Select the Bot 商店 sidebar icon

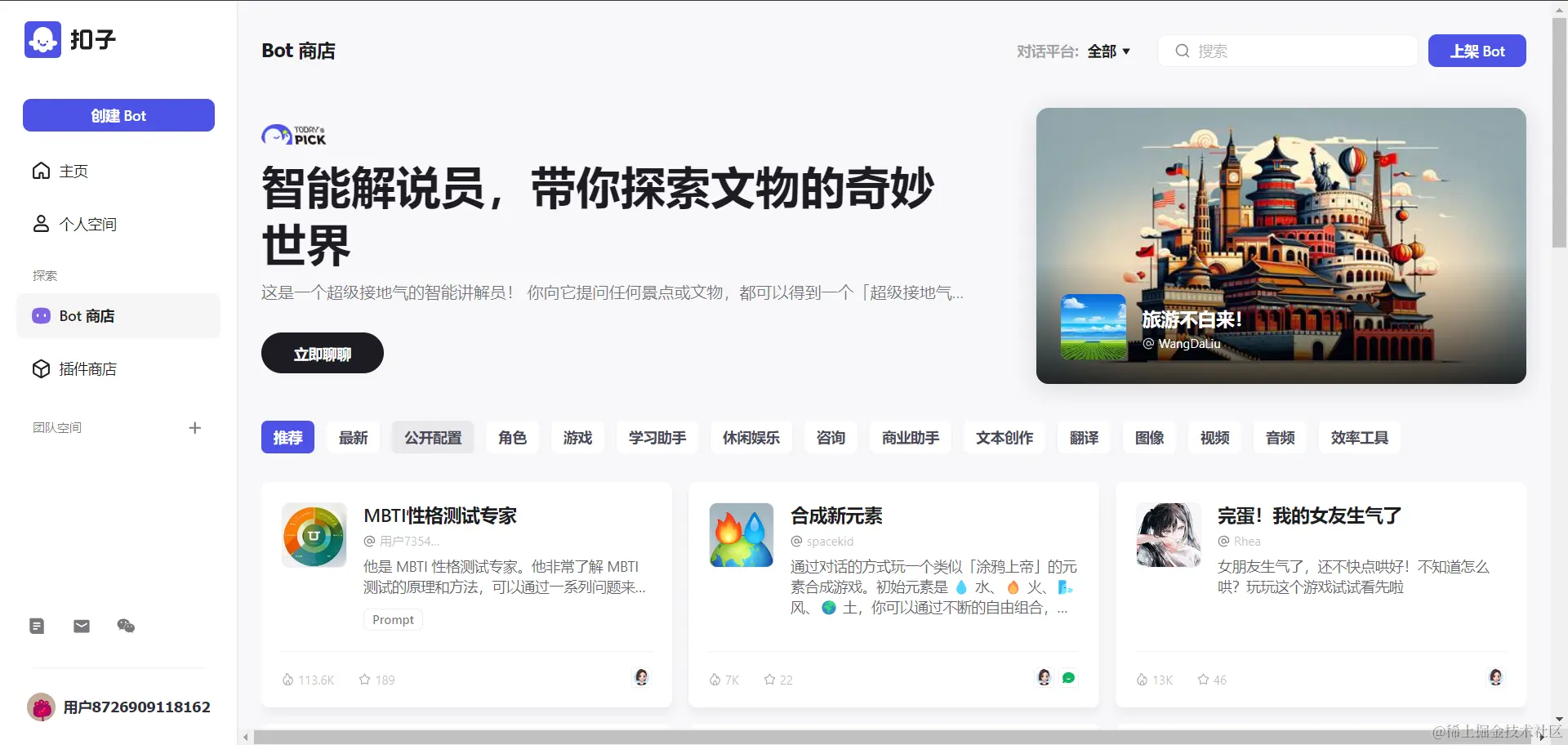click(41, 316)
